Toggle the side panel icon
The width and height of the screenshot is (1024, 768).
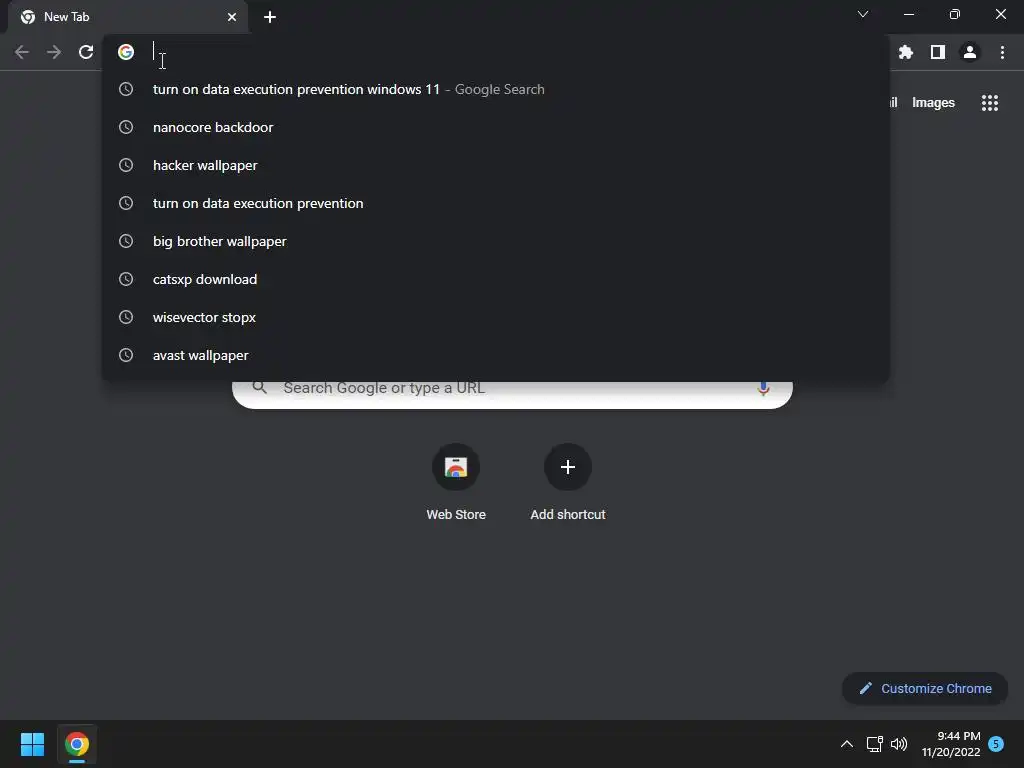tap(938, 52)
